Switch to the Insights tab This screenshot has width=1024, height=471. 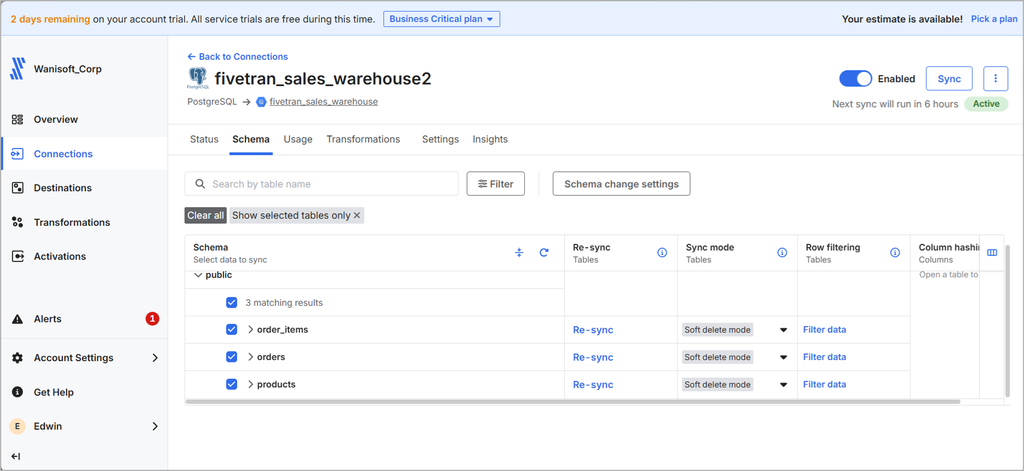coord(490,139)
